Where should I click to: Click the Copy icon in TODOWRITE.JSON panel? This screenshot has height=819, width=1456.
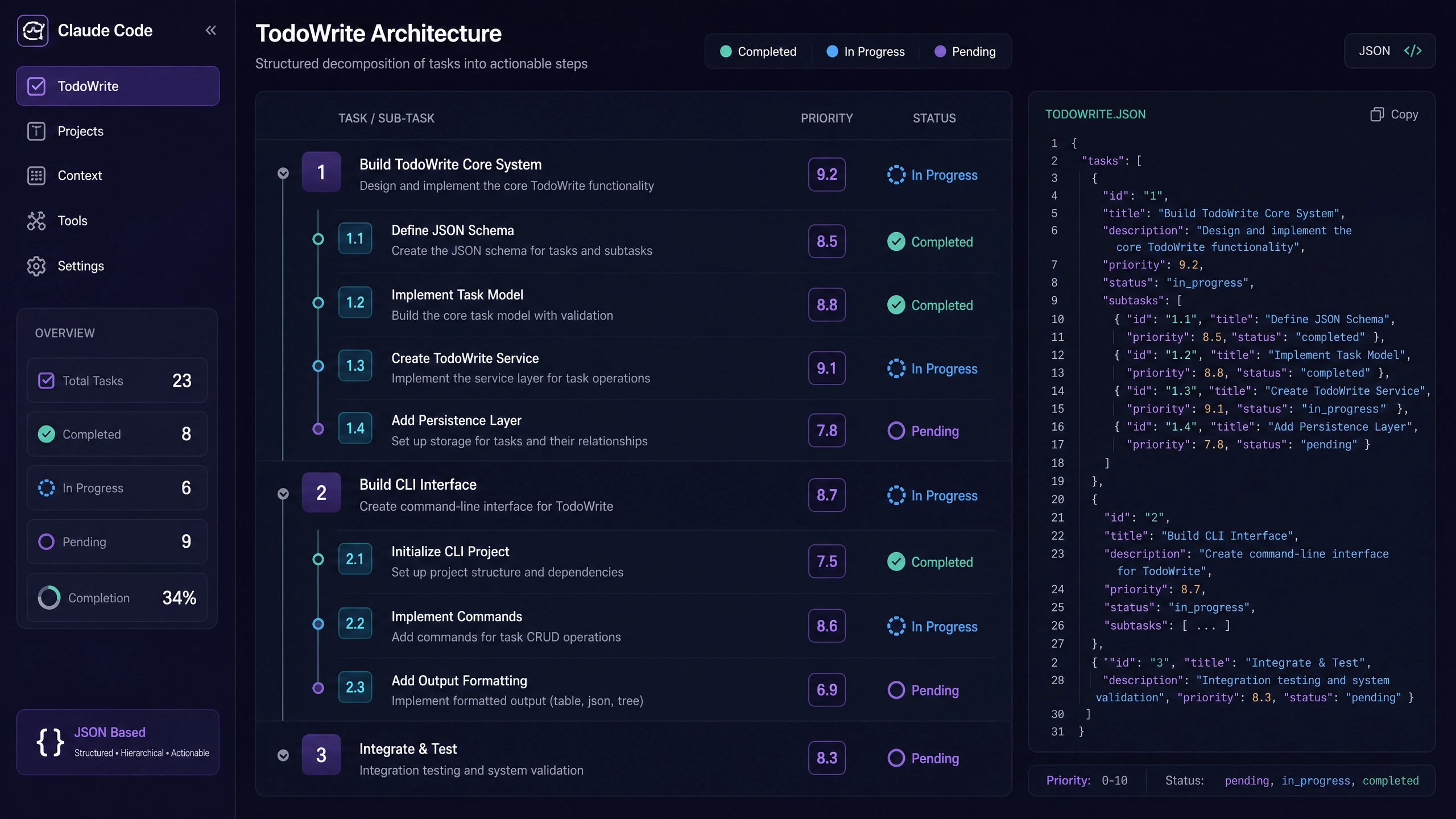[1376, 114]
